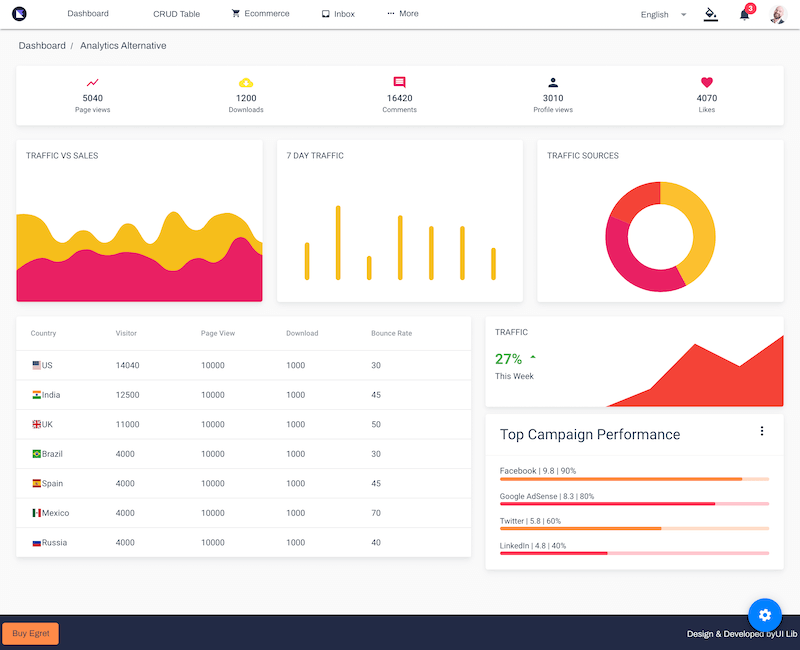The image size is (800, 650).
Task: Open the notifications bell icon
Action: tap(744, 15)
